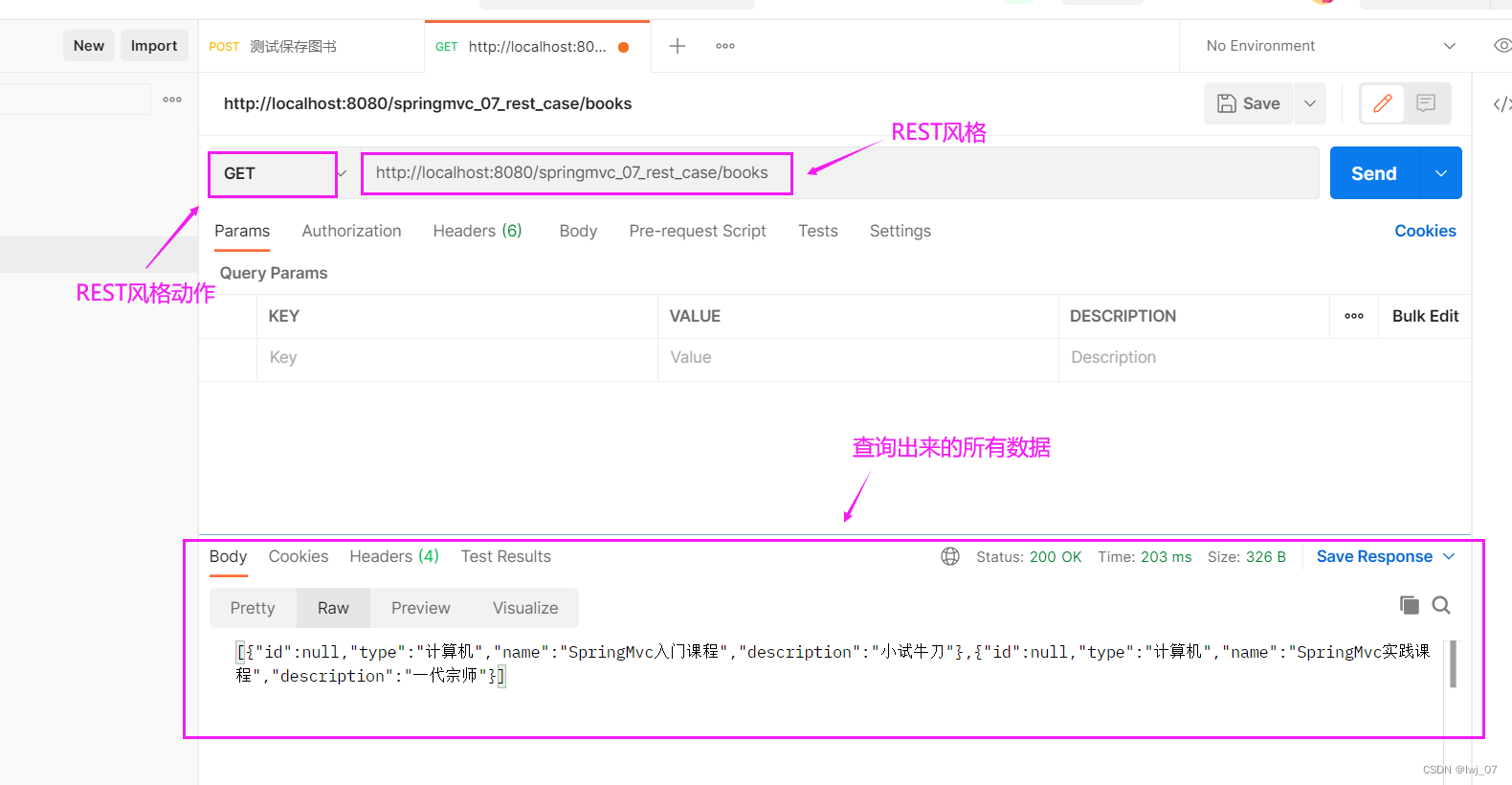The height and width of the screenshot is (785, 1512).
Task: Click the globe network information icon
Action: (x=950, y=556)
